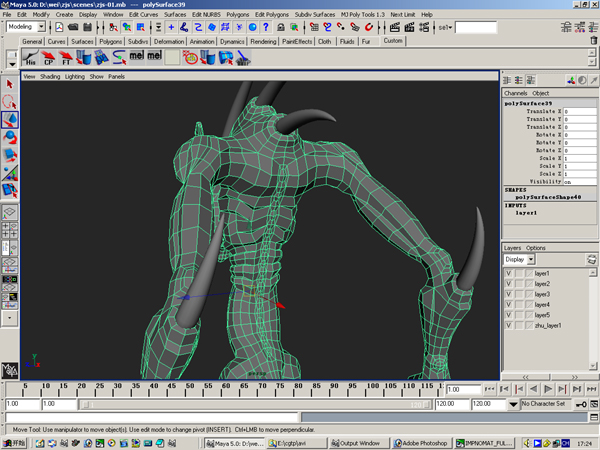Click the lock selection toolbar icon
Viewport: 600px width, 450px height.
click(x=281, y=27)
